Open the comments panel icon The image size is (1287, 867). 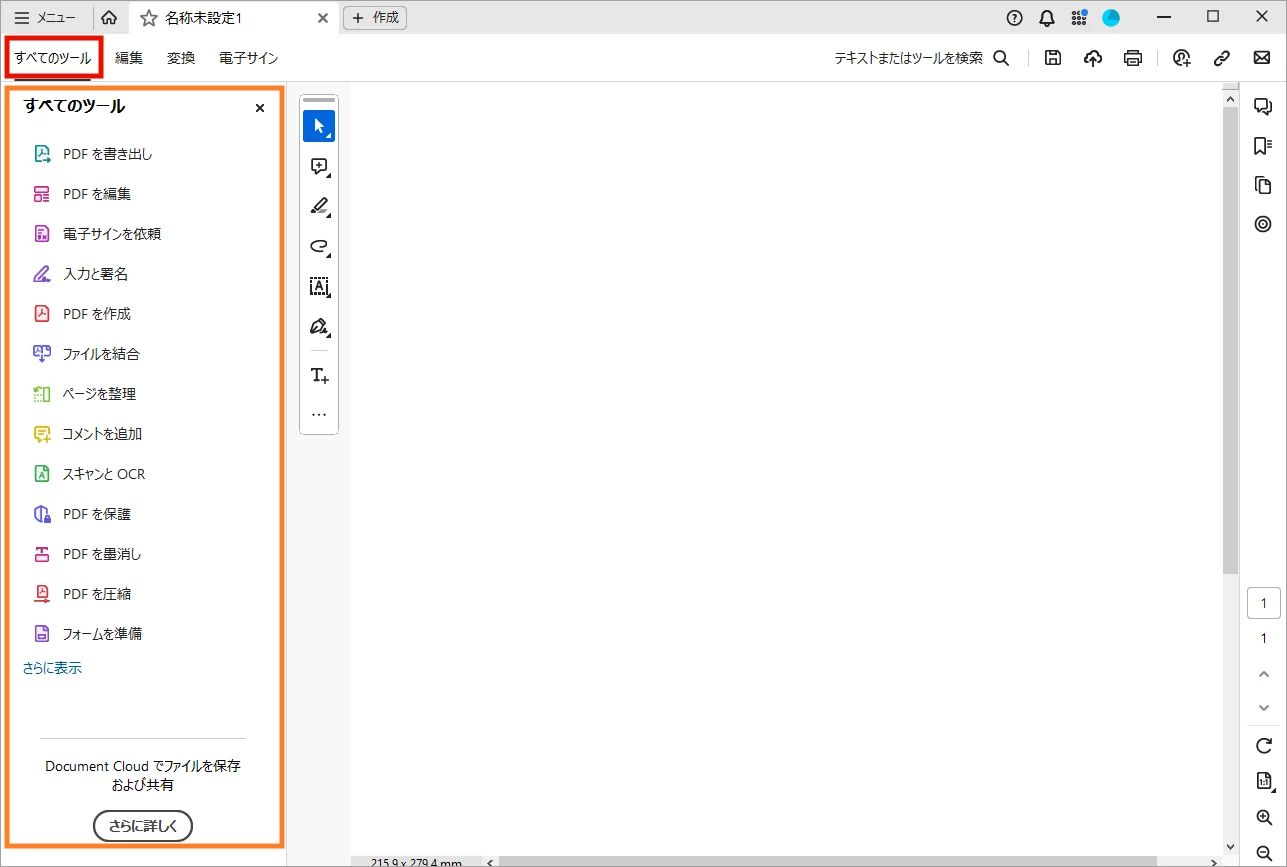tap(1263, 107)
